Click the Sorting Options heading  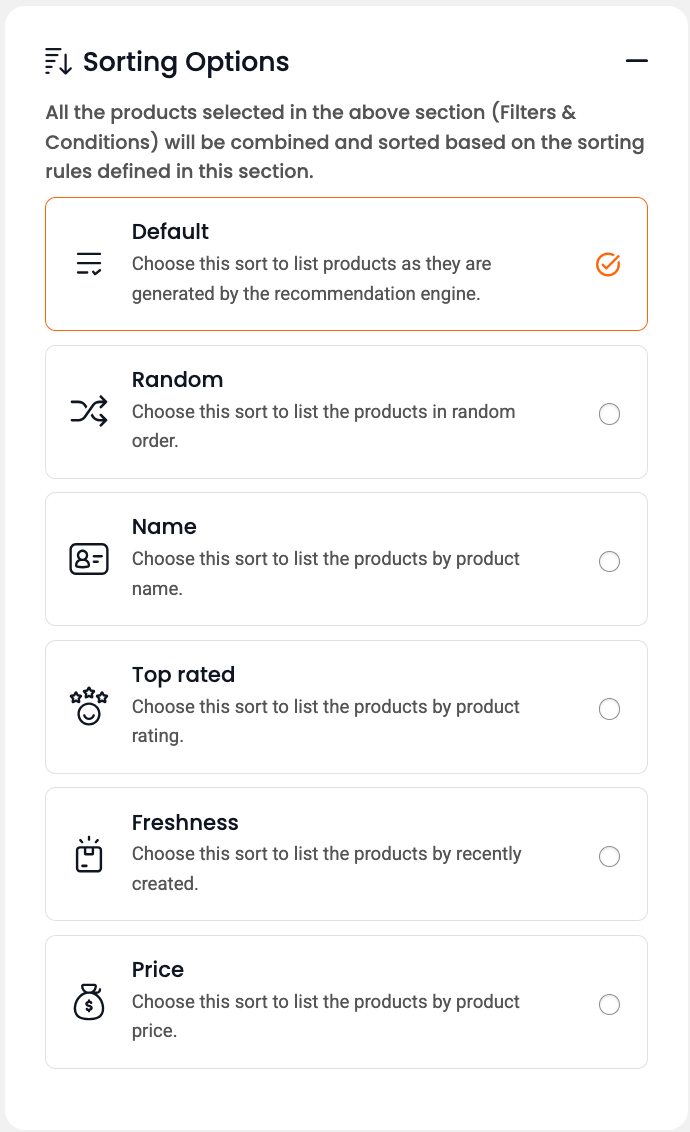pyautogui.click(x=186, y=62)
